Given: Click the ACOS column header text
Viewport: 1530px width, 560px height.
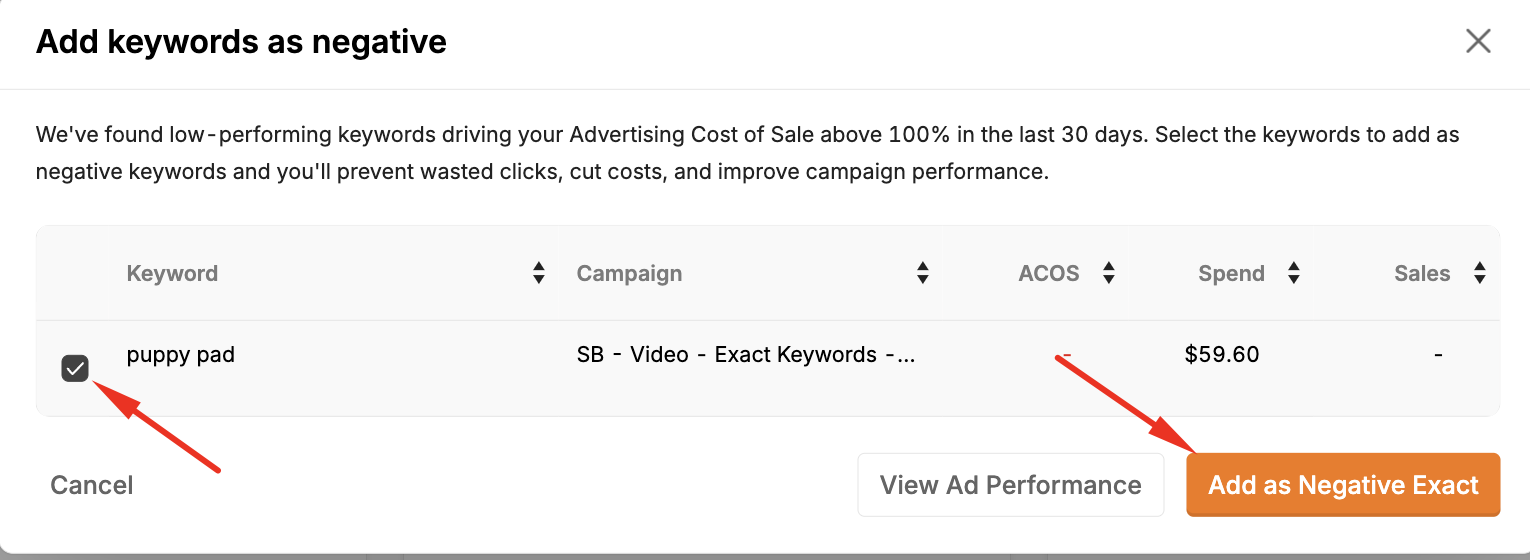Looking at the screenshot, I should (1049, 273).
